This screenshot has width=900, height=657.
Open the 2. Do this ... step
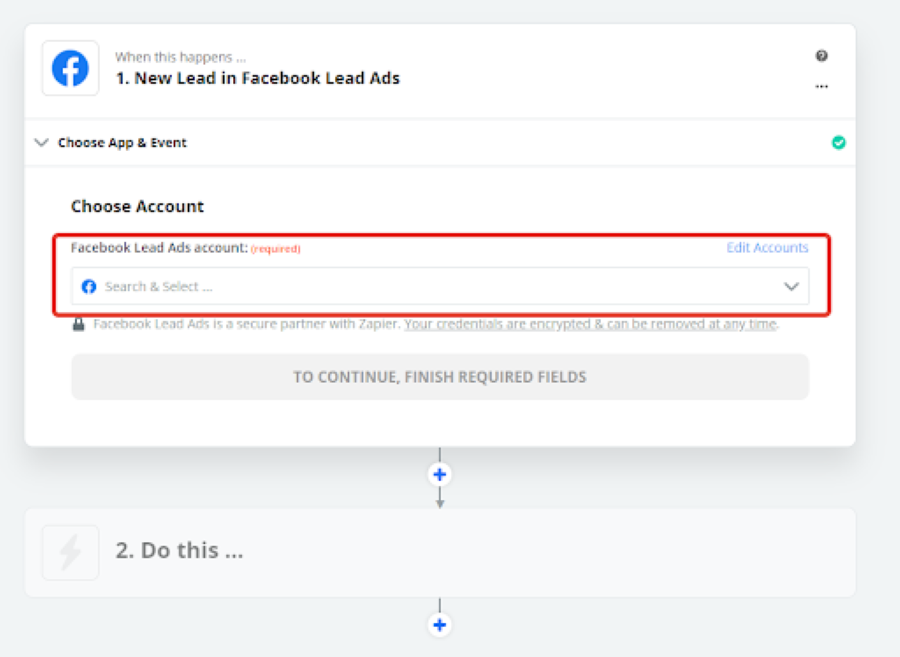click(440, 552)
